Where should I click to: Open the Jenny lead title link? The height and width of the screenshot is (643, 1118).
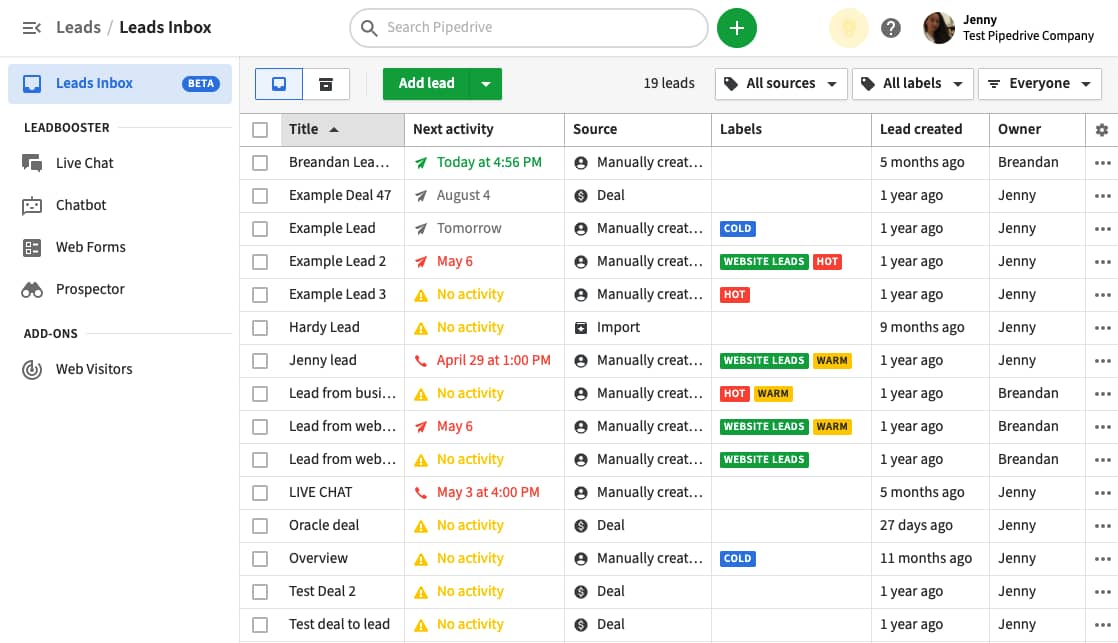point(322,360)
